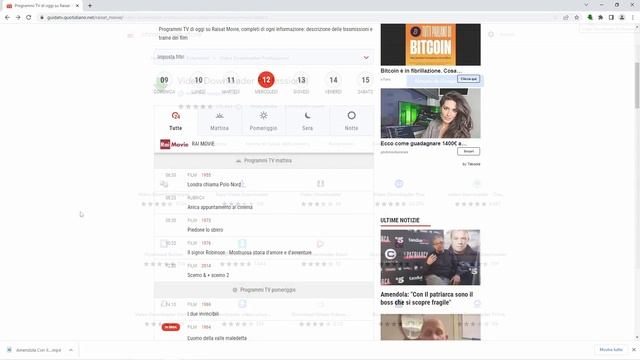Viewport: 640px width, 360px height.
Task: Bookmark this page with star icon
Action: tap(576, 18)
